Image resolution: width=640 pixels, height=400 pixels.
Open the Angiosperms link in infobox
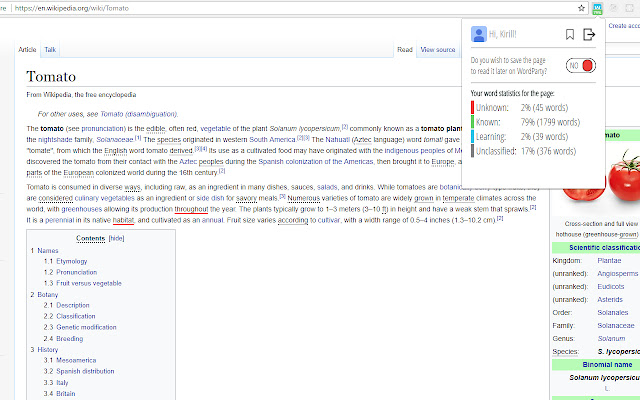pyautogui.click(x=618, y=273)
